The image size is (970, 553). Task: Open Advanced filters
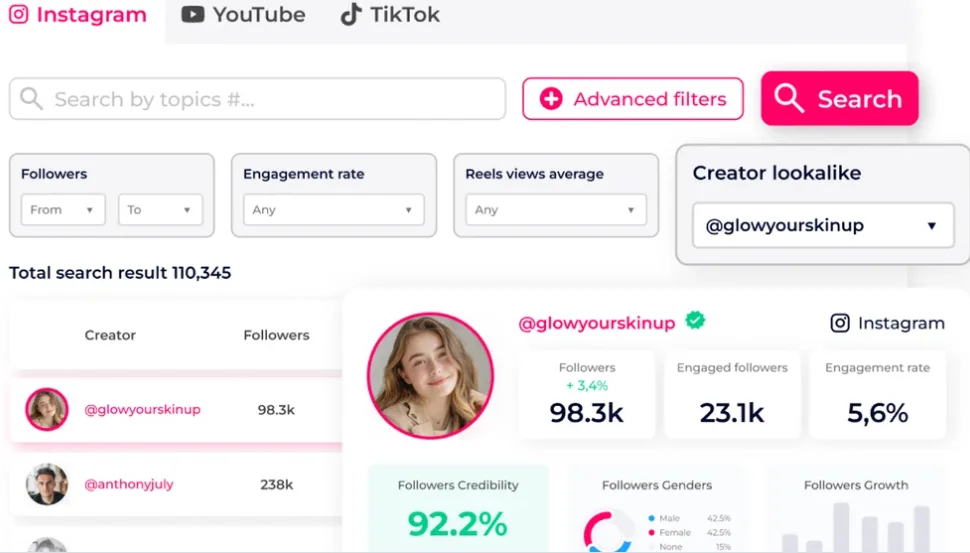tap(633, 98)
